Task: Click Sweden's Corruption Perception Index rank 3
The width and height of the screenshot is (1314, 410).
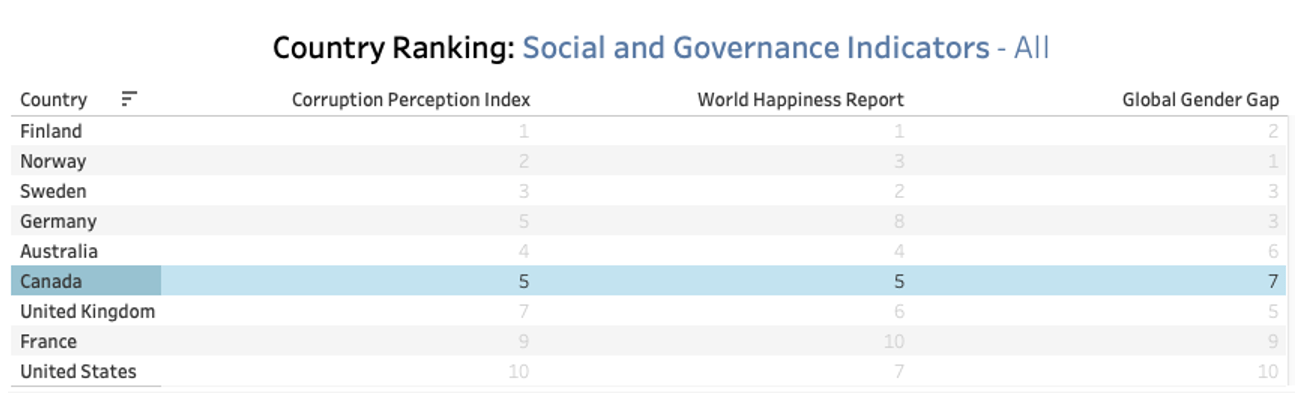Action: (524, 191)
